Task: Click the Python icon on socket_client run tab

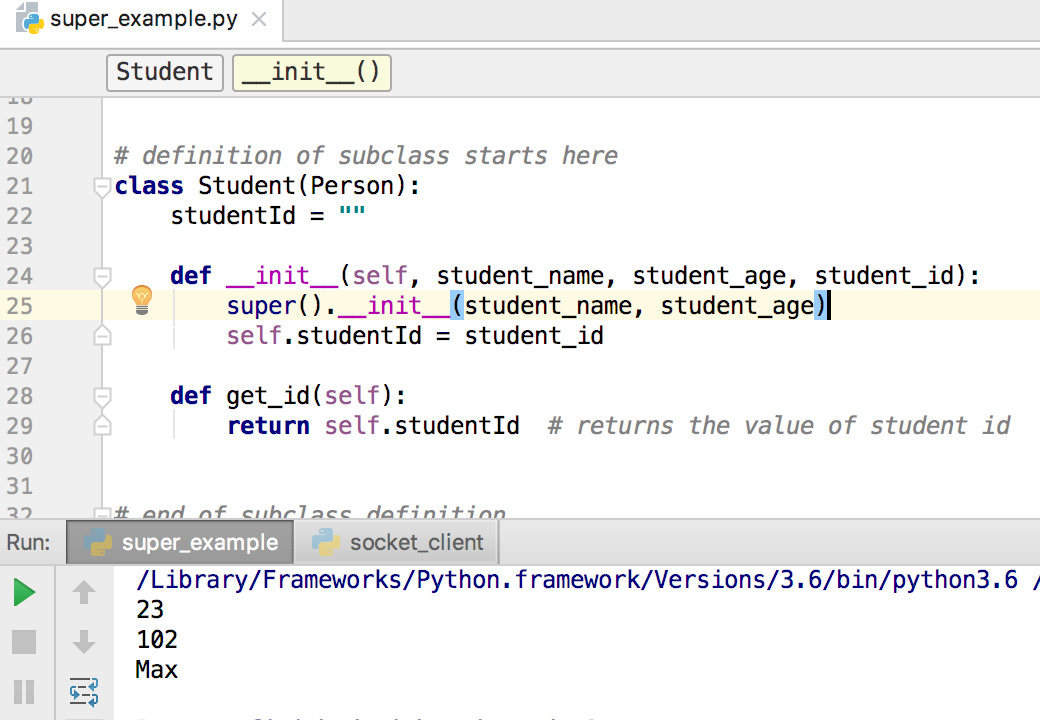Action: [x=325, y=542]
